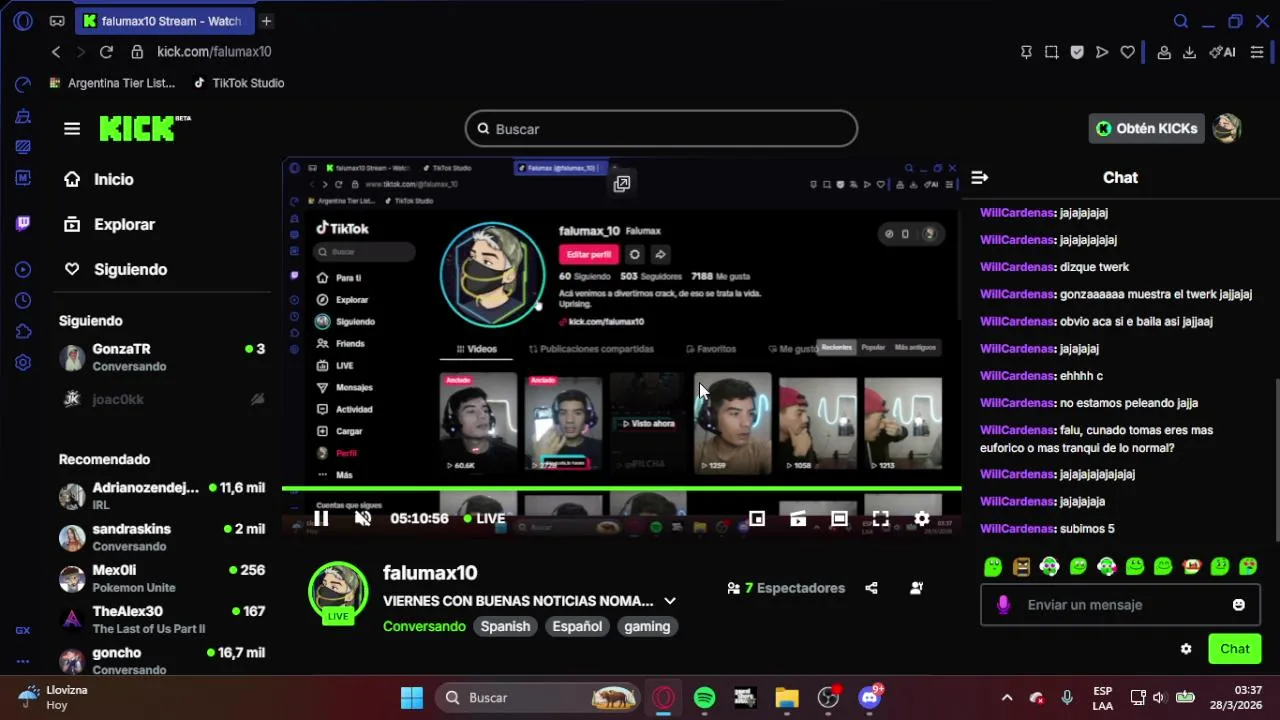The width and height of the screenshot is (1280, 720).
Task: Open the Conversando category link
Action: (424, 626)
